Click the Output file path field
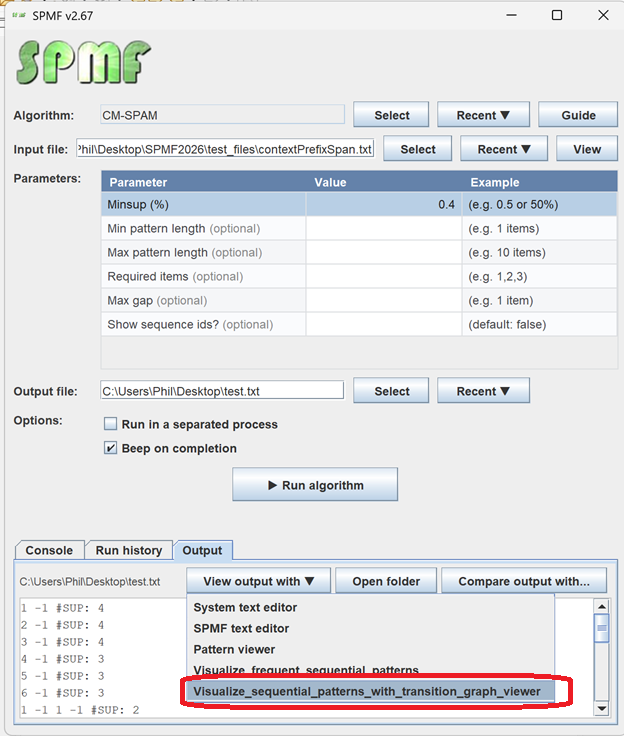 [x=222, y=391]
